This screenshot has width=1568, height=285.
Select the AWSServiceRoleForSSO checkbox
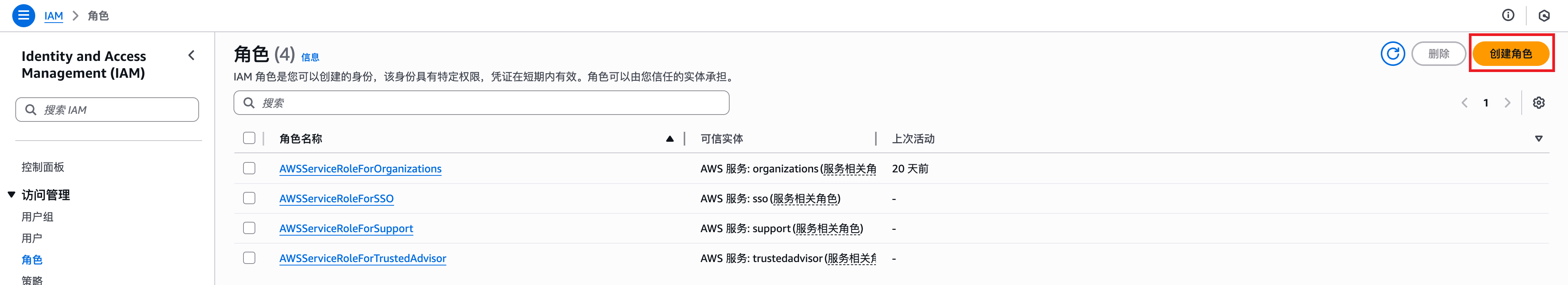coord(249,198)
